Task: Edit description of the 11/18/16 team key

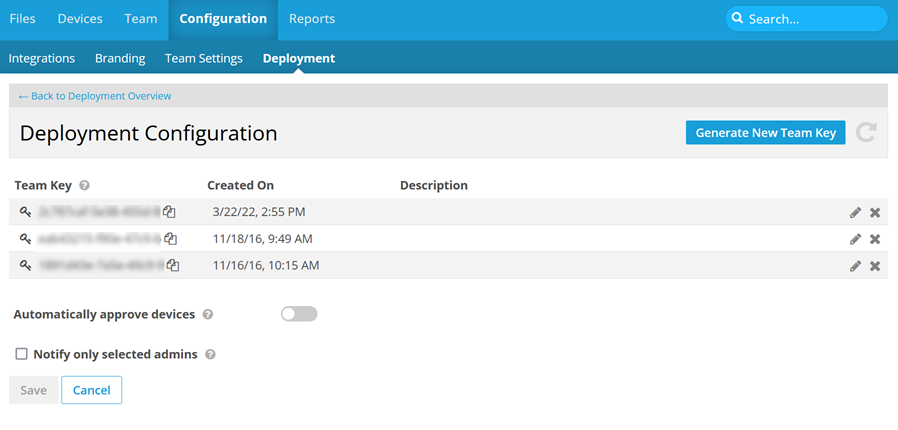Action: [x=855, y=239]
